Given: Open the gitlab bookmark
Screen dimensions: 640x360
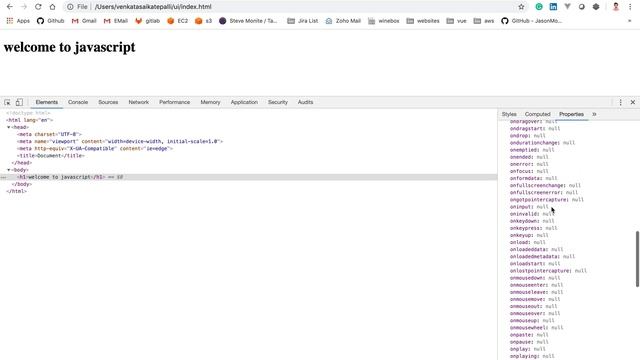Looking at the screenshot, I should [147, 21].
